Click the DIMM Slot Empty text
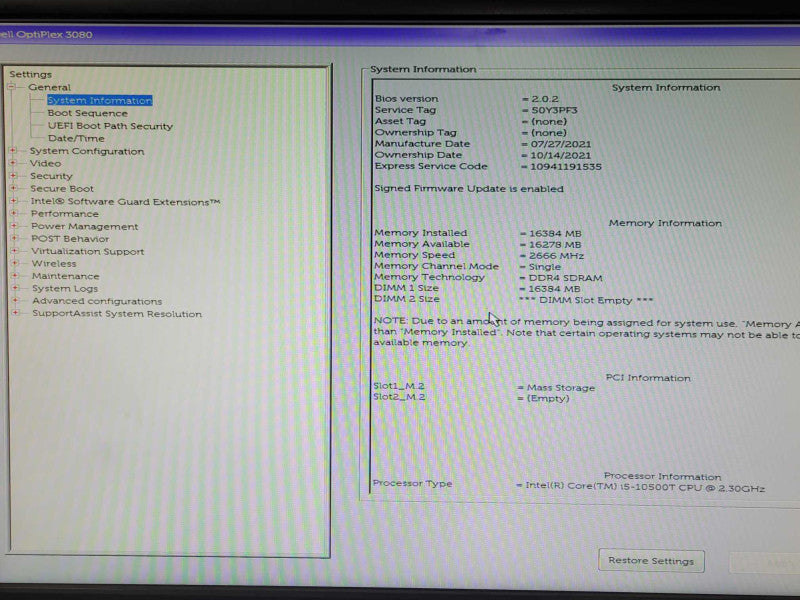The image size is (800, 600). point(585,301)
